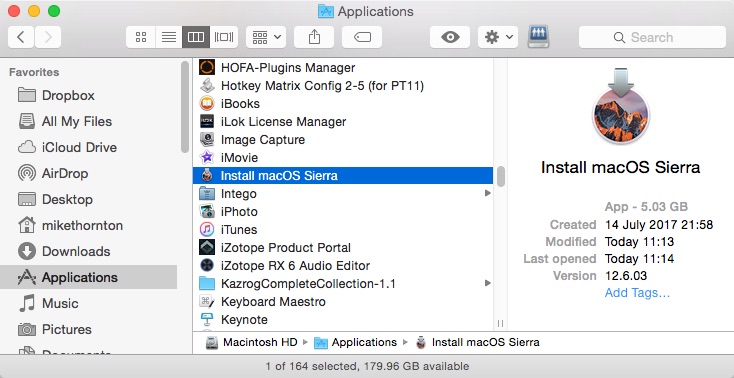Click the version value 12.6.03

click(x=626, y=276)
